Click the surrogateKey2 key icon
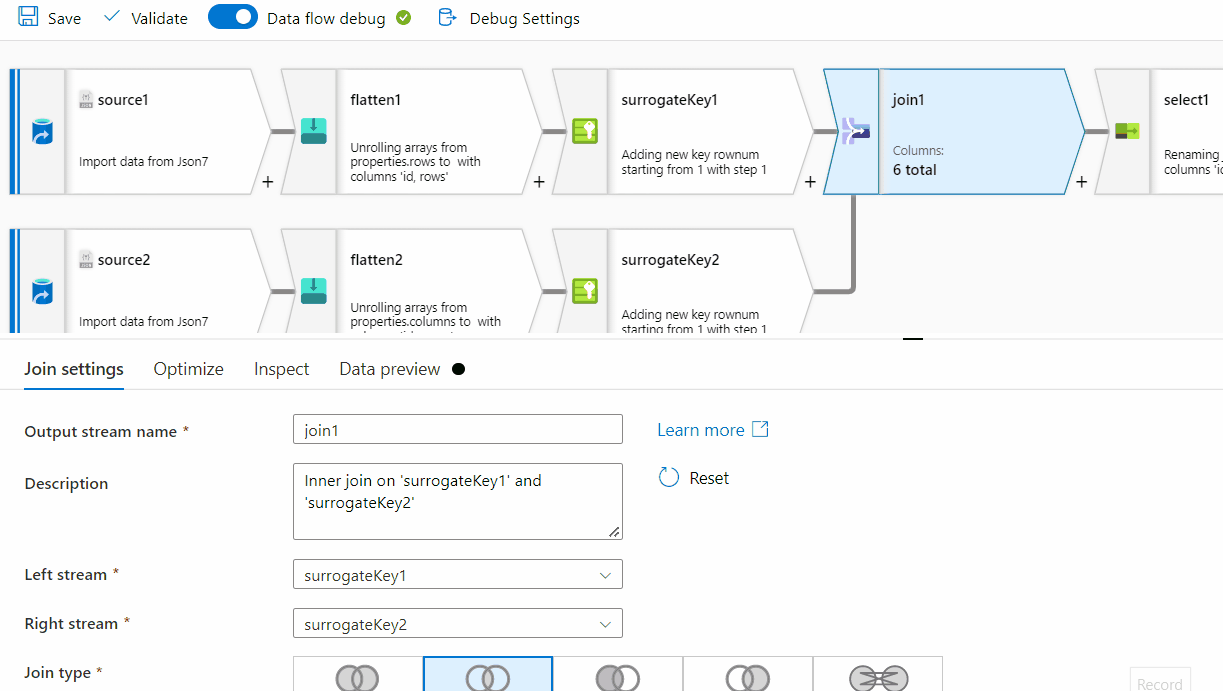The height and width of the screenshot is (691, 1223). pos(585,291)
